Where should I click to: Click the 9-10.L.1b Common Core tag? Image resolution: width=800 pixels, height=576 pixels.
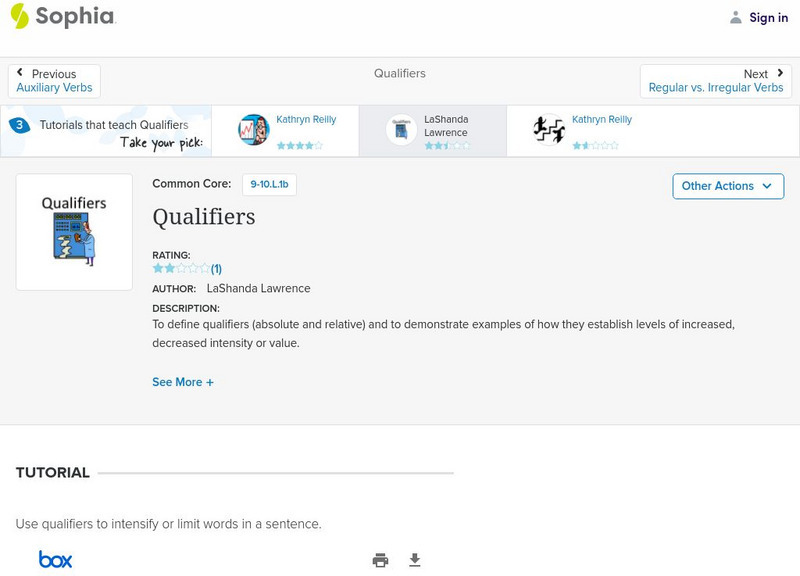[x=270, y=185]
